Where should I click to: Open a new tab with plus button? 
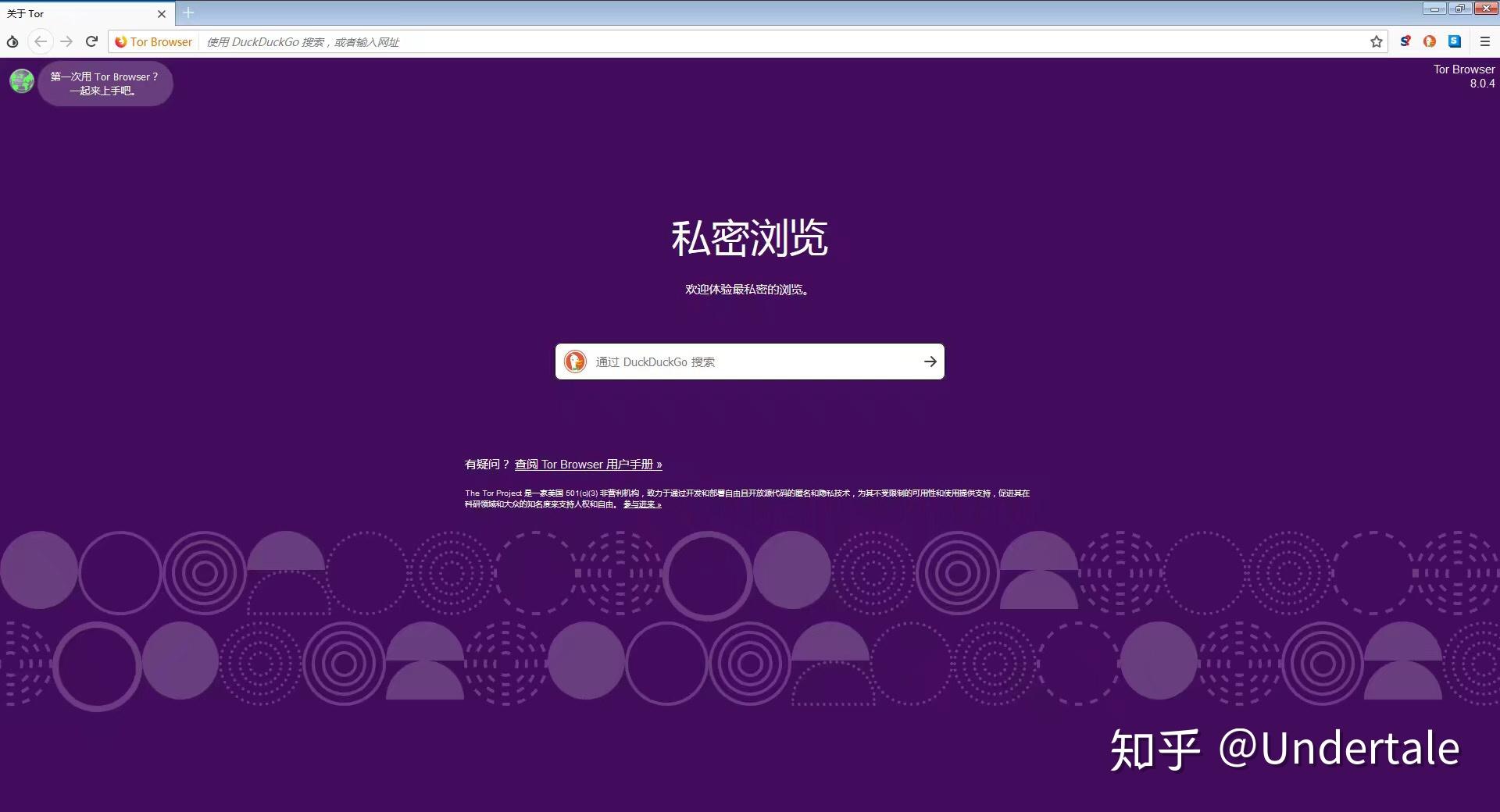[188, 12]
